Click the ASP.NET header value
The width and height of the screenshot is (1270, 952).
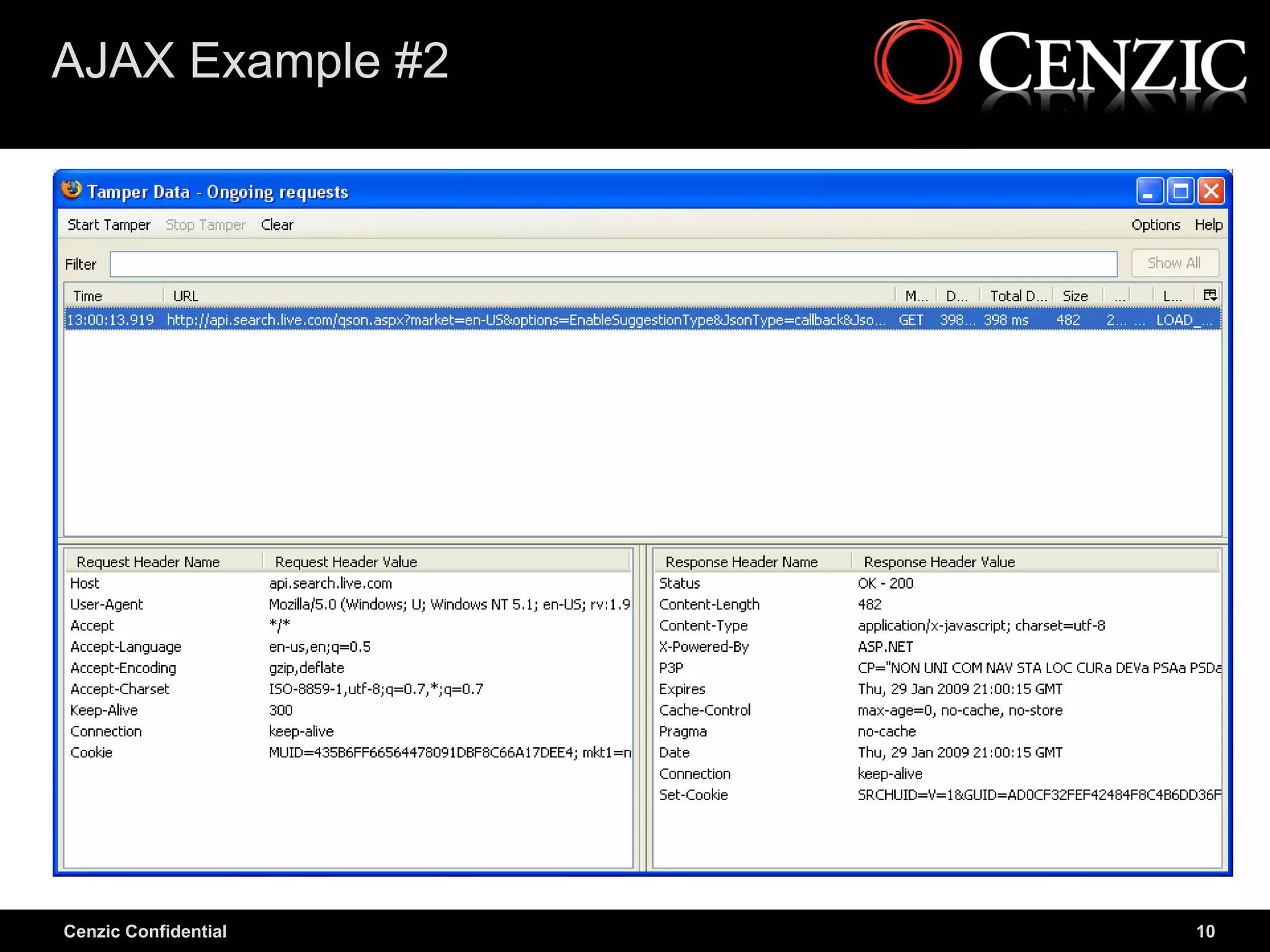pyautogui.click(x=886, y=647)
